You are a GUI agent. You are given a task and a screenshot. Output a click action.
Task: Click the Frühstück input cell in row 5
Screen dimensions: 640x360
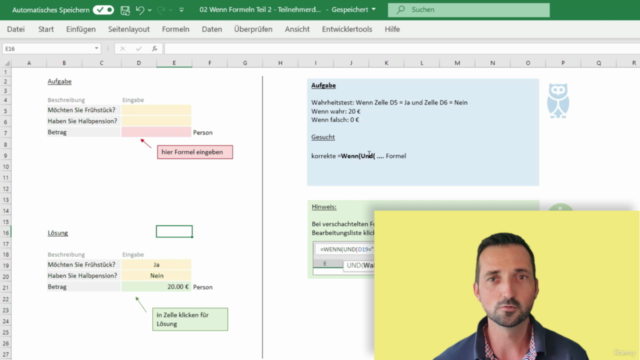pyautogui.click(x=156, y=110)
